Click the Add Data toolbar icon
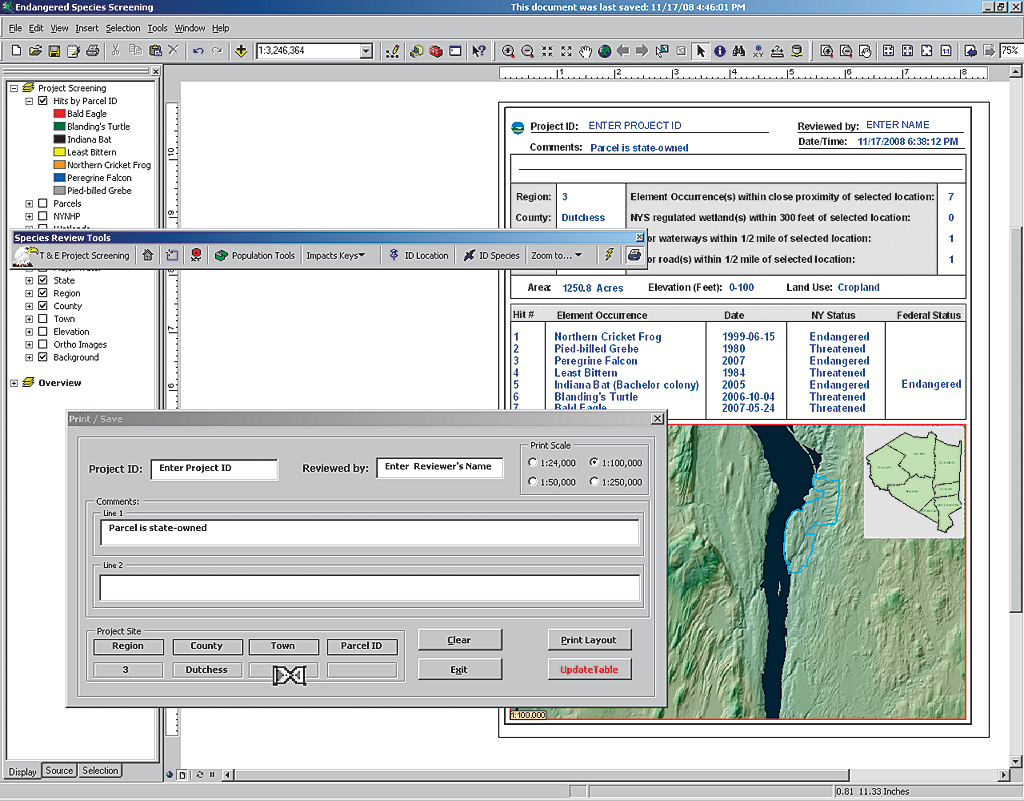Screen dimensions: 1024x801 coord(241,51)
